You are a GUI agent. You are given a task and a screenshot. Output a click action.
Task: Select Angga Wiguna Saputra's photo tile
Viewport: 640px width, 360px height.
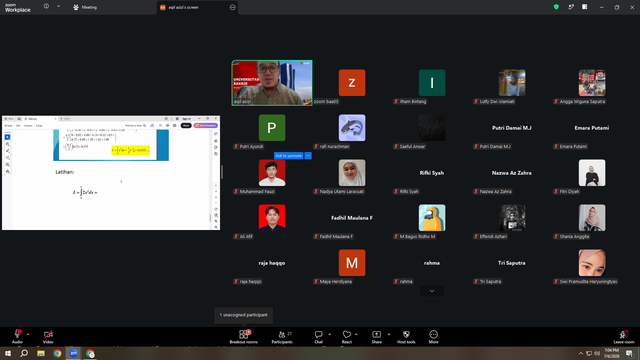pyautogui.click(x=592, y=83)
